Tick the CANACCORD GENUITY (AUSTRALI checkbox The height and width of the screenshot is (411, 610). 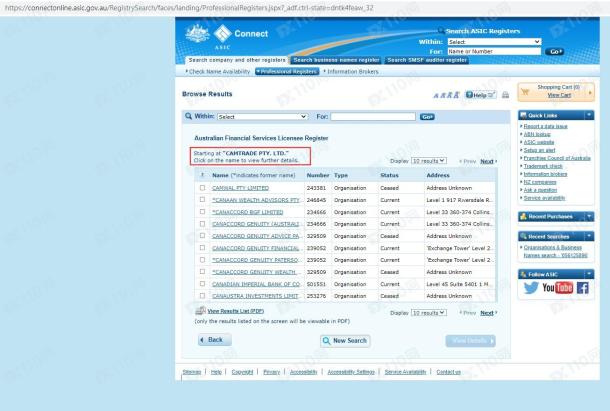pyautogui.click(x=202, y=224)
